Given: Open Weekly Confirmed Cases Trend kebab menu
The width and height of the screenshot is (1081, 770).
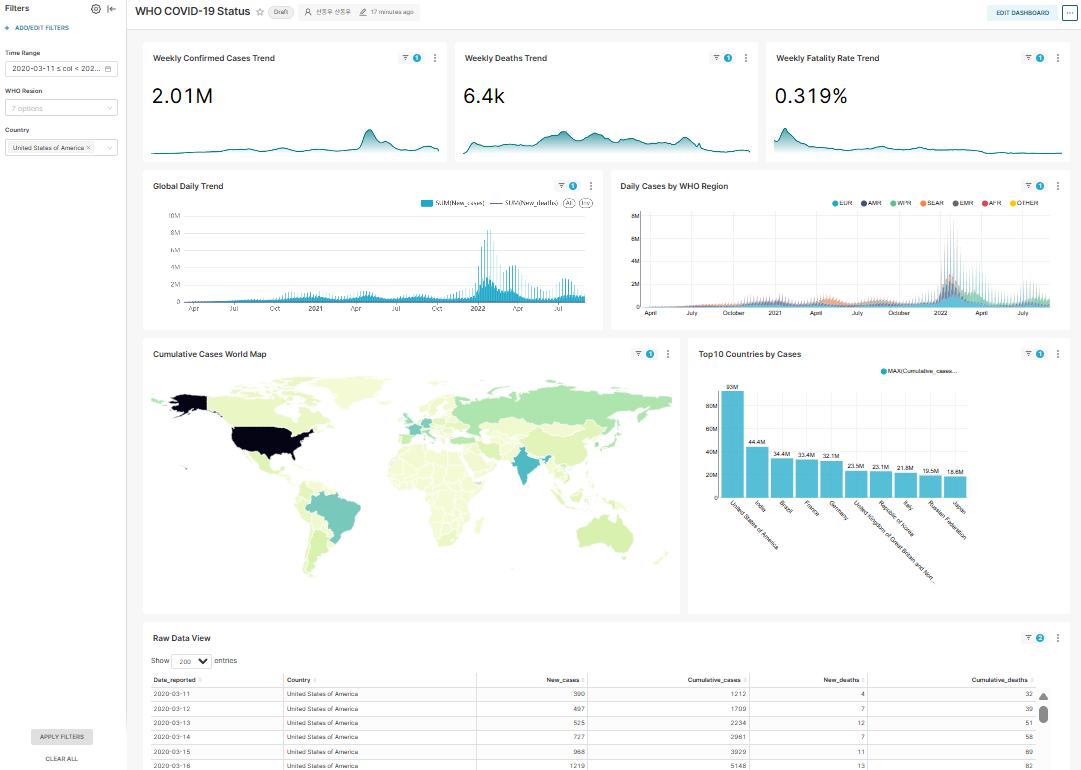Looking at the screenshot, I should tap(435, 58).
